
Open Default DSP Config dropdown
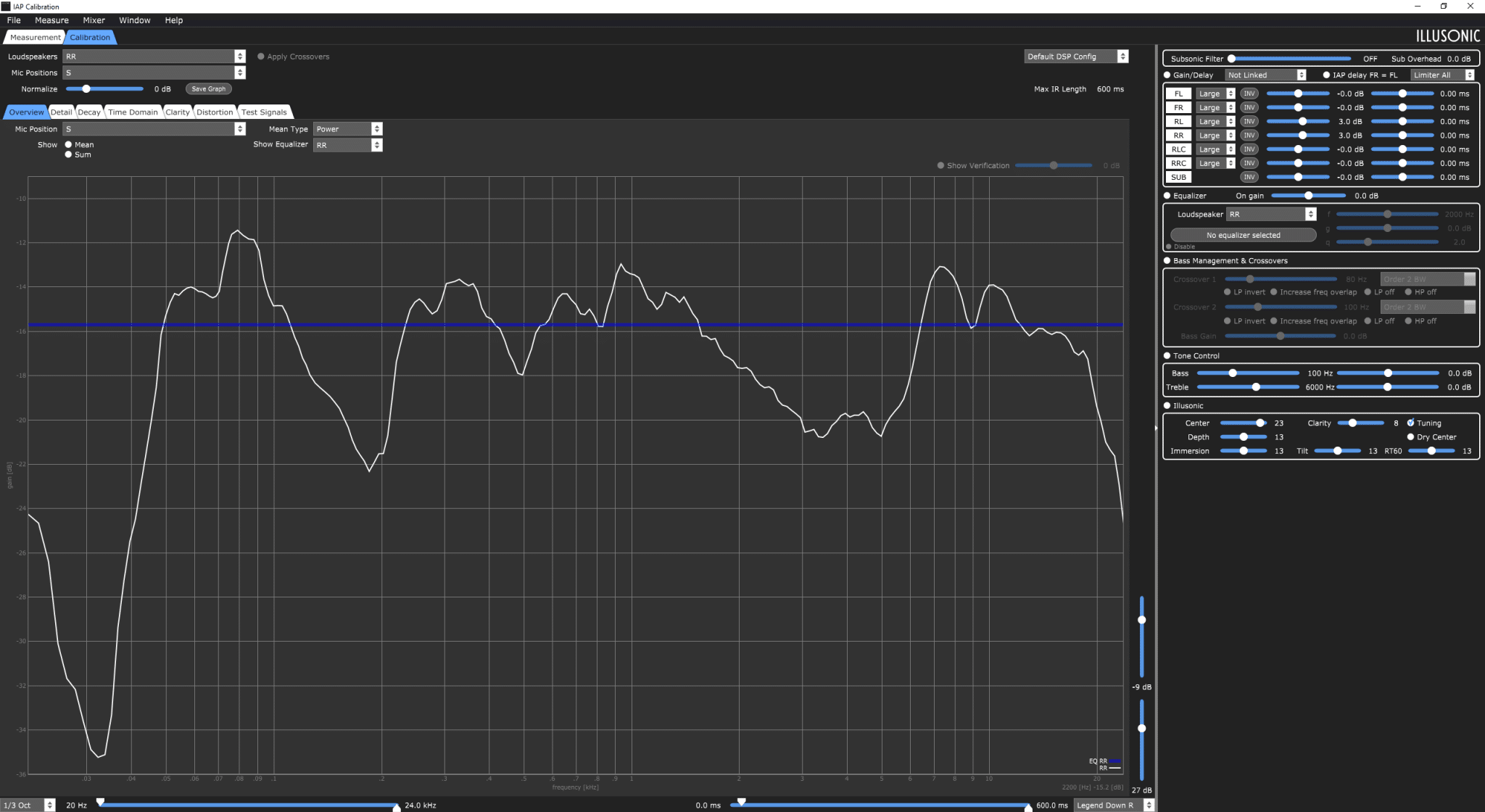(x=1076, y=57)
